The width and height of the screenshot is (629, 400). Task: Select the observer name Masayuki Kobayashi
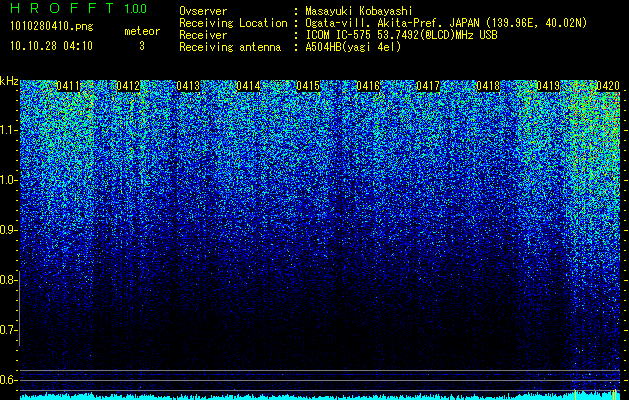pyautogui.click(x=359, y=11)
